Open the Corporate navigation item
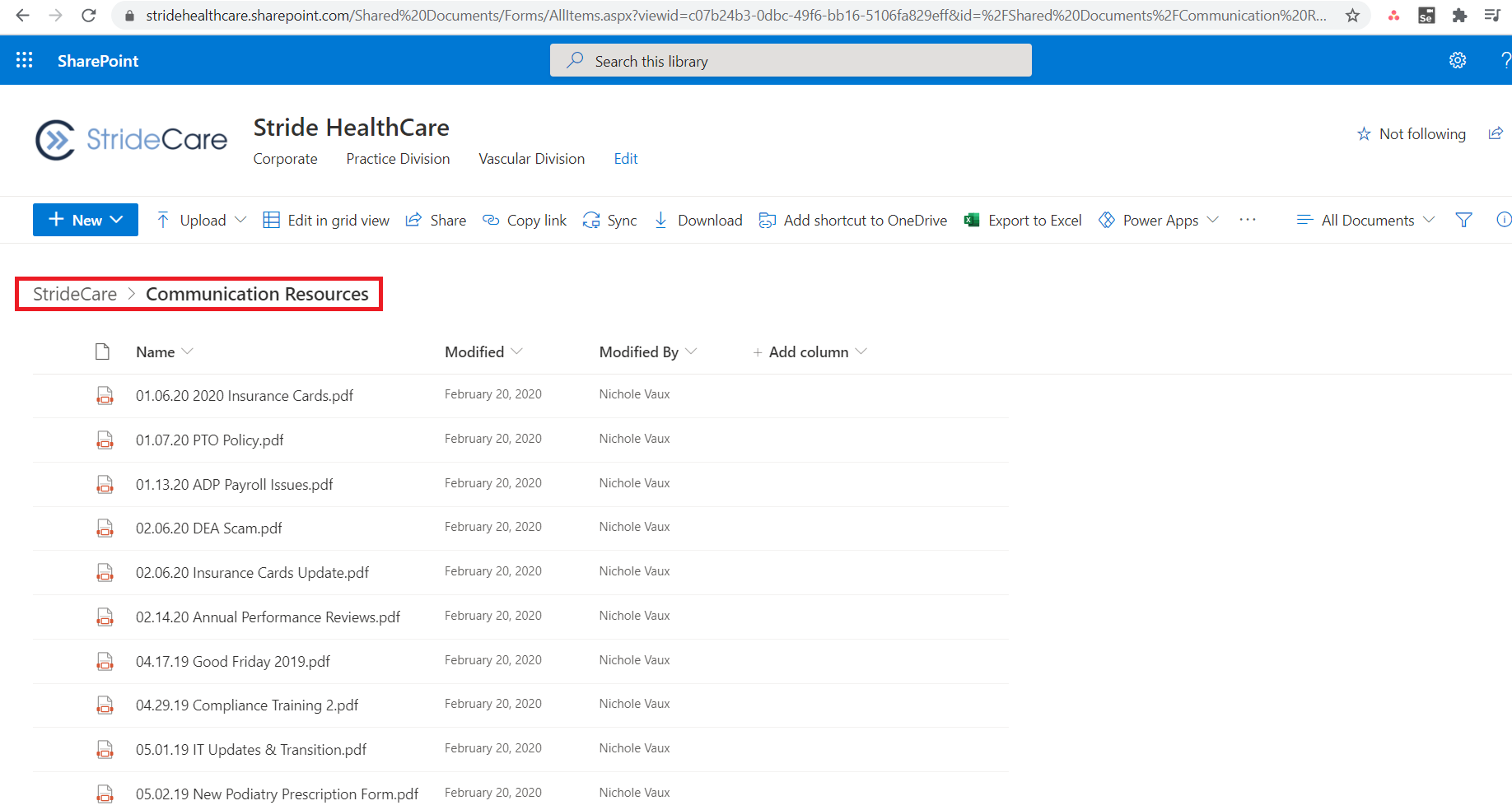1512x810 pixels. (285, 159)
